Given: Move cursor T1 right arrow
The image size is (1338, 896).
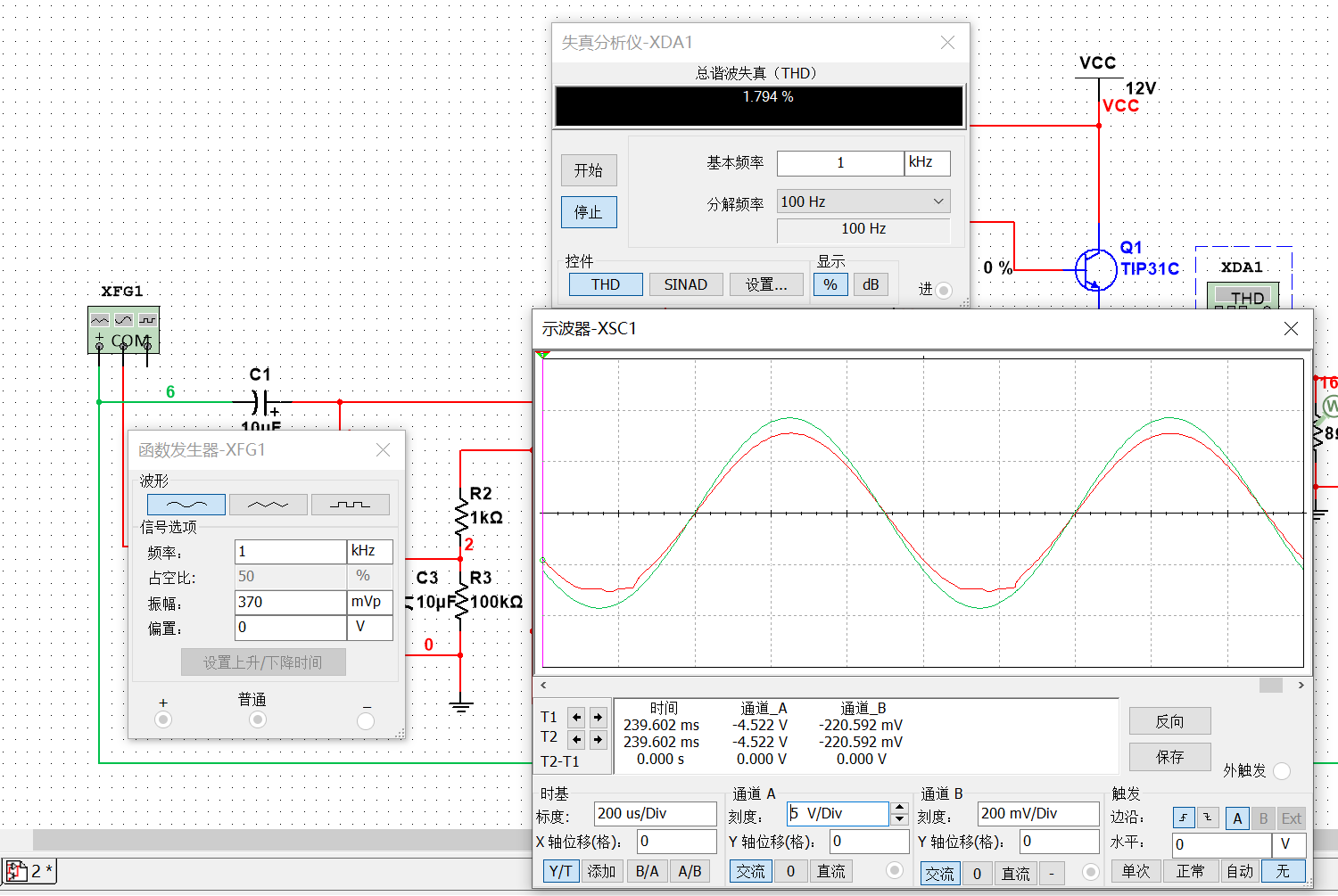Looking at the screenshot, I should [598, 717].
